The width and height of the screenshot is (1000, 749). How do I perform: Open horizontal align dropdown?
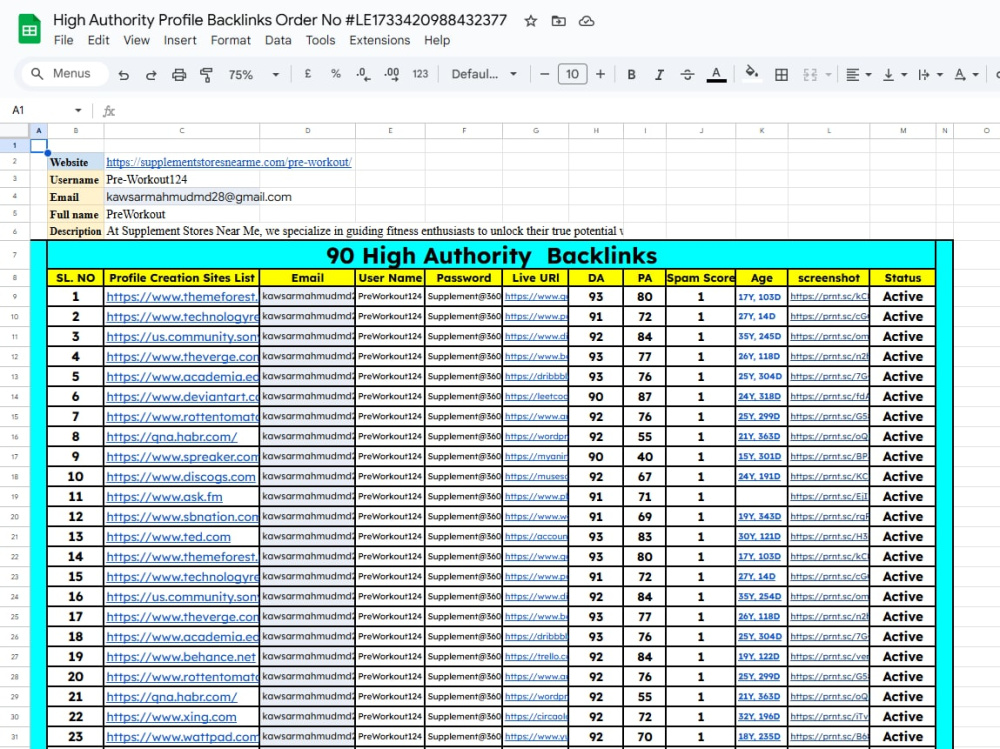click(x=858, y=75)
